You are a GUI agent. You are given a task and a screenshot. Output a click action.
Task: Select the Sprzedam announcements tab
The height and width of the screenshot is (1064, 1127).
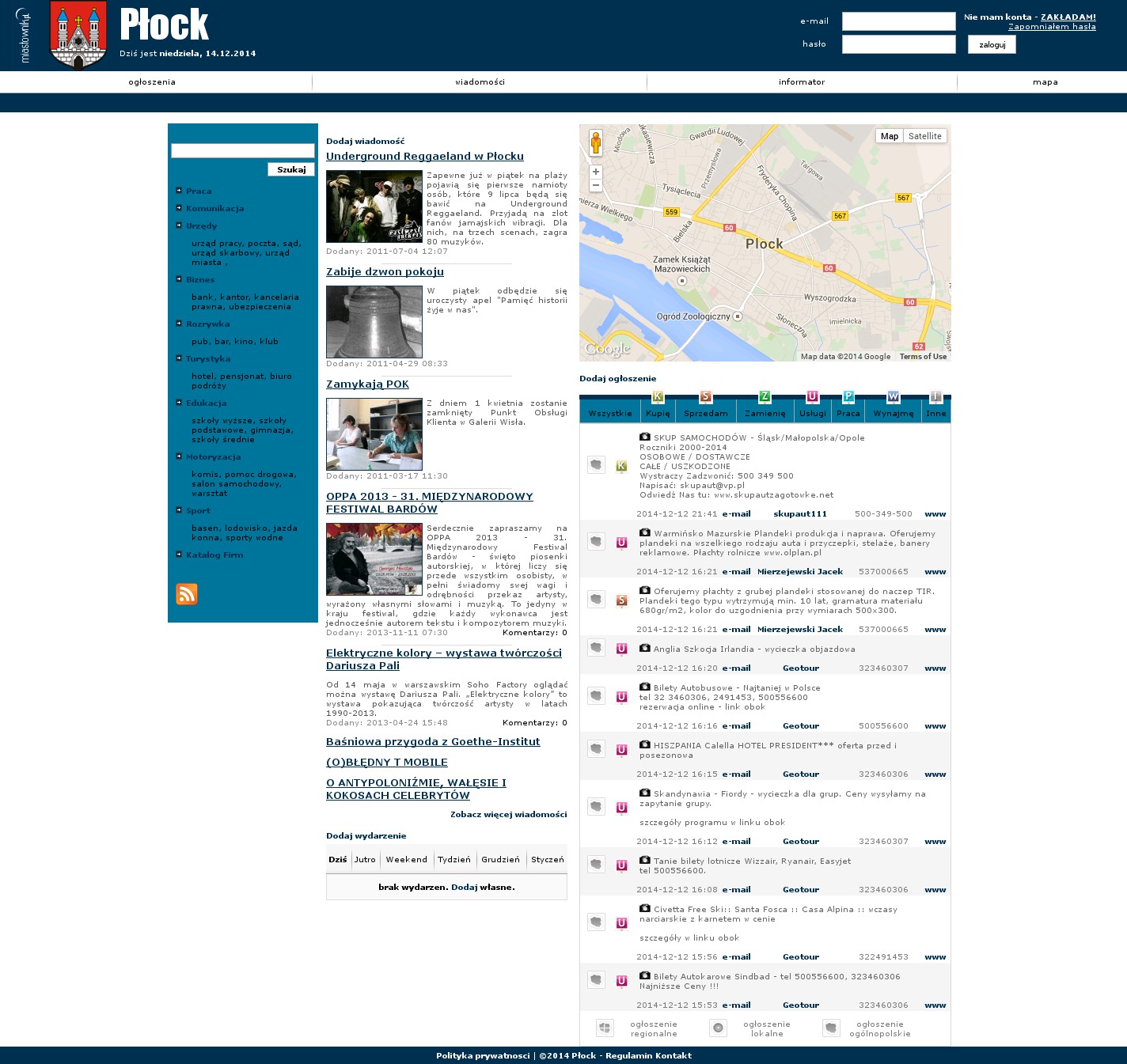pyautogui.click(x=705, y=413)
